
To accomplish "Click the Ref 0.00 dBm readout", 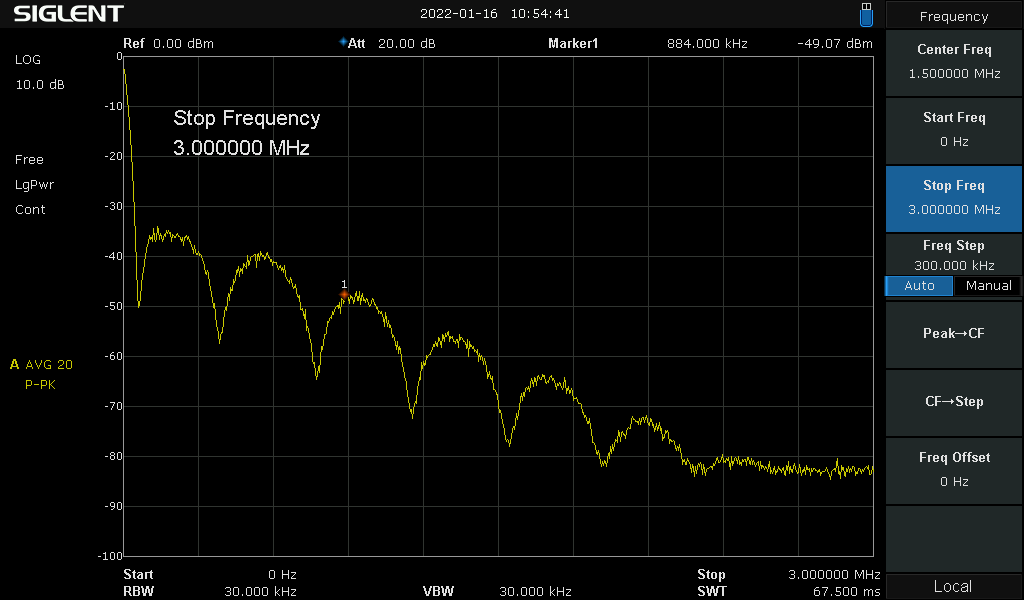I will (x=168, y=44).
